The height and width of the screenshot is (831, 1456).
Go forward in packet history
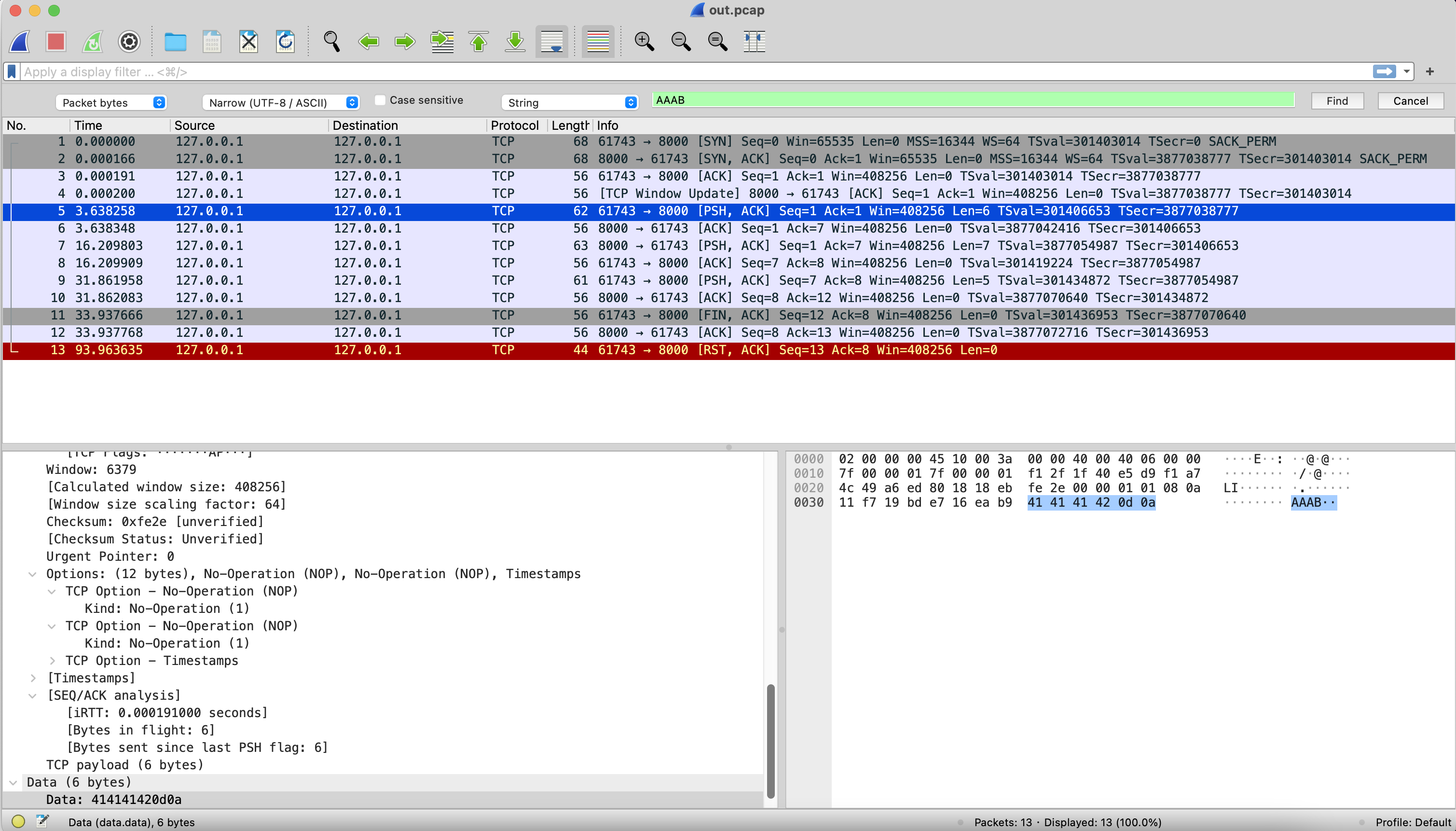pos(405,41)
